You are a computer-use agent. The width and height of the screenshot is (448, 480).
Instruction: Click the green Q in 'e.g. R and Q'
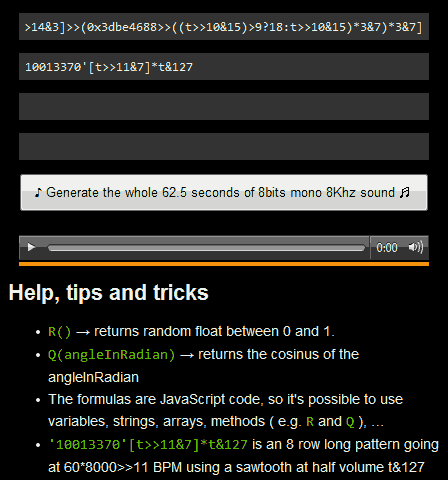click(x=350, y=422)
